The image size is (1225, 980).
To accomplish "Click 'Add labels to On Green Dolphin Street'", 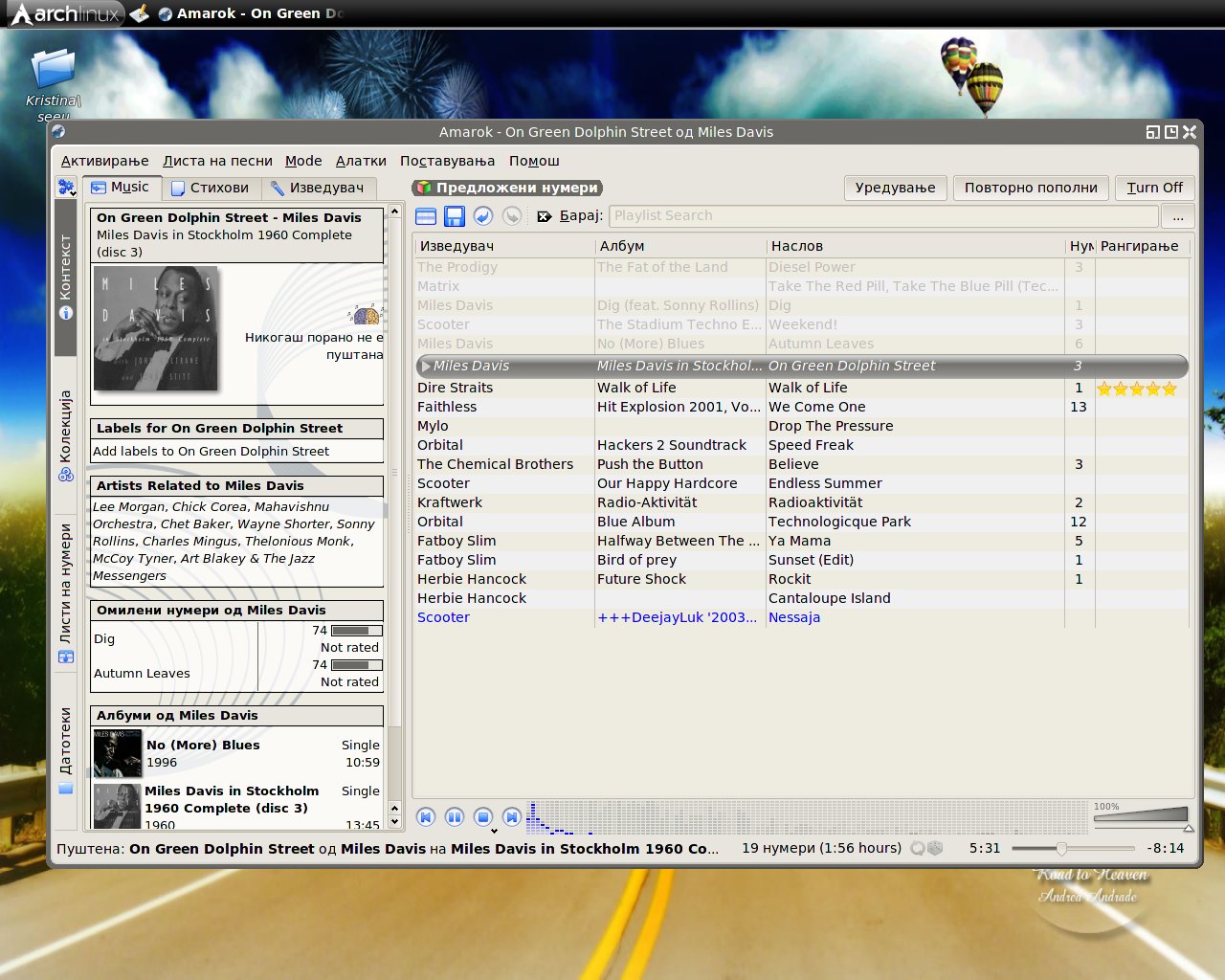I will coord(211,451).
